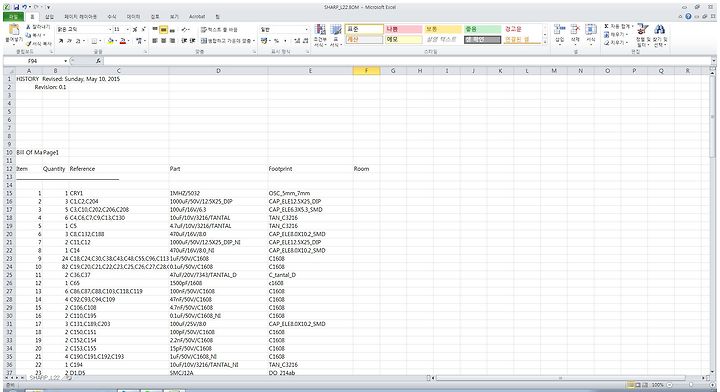Toggle Middle Align (highlighted) button
Screen dimensions: 720x392
tap(163, 29)
